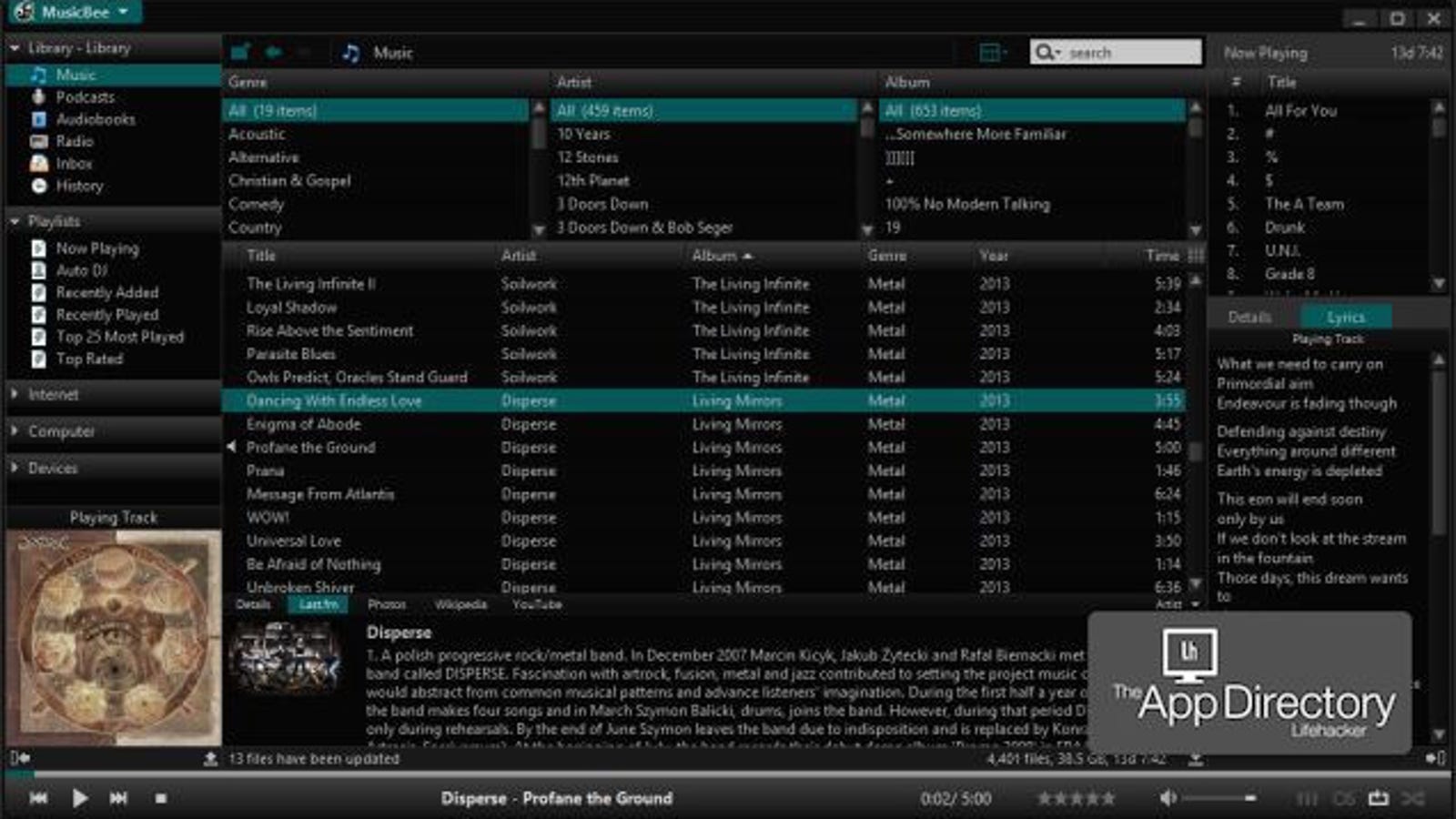Collapse the Playlists section

15,221
